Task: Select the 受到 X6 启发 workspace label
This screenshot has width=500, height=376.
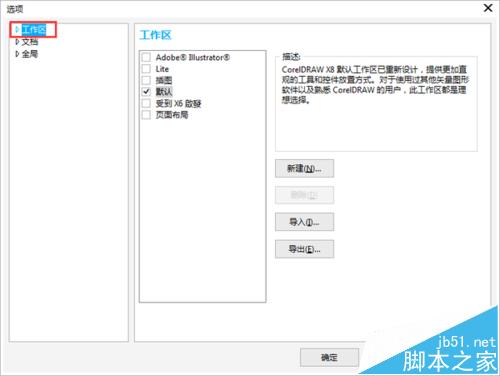Action: click(178, 103)
